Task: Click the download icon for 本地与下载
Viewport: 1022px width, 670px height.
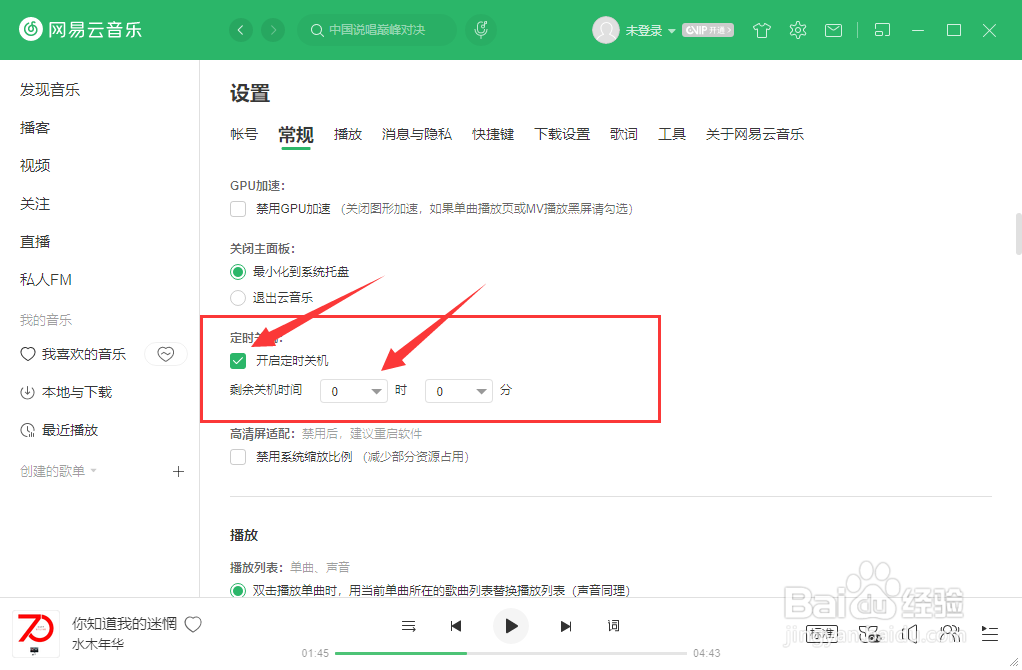Action: 27,392
